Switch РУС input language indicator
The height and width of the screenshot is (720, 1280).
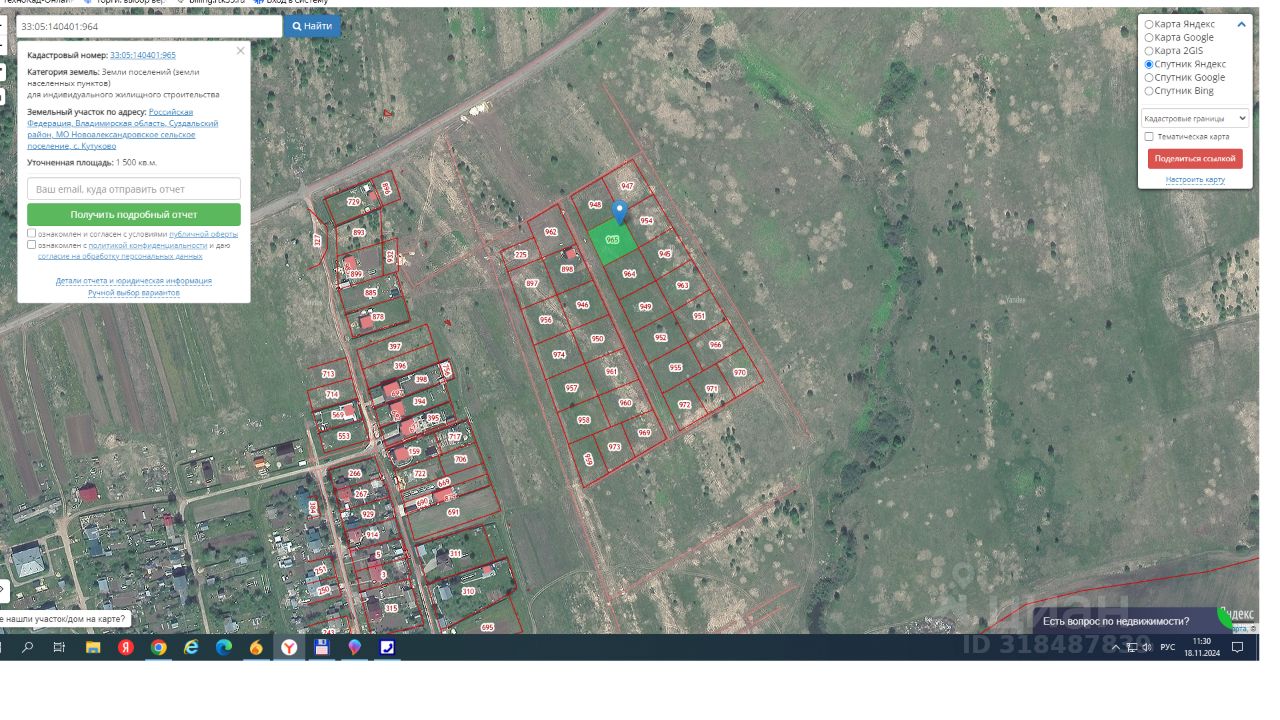click(1168, 647)
